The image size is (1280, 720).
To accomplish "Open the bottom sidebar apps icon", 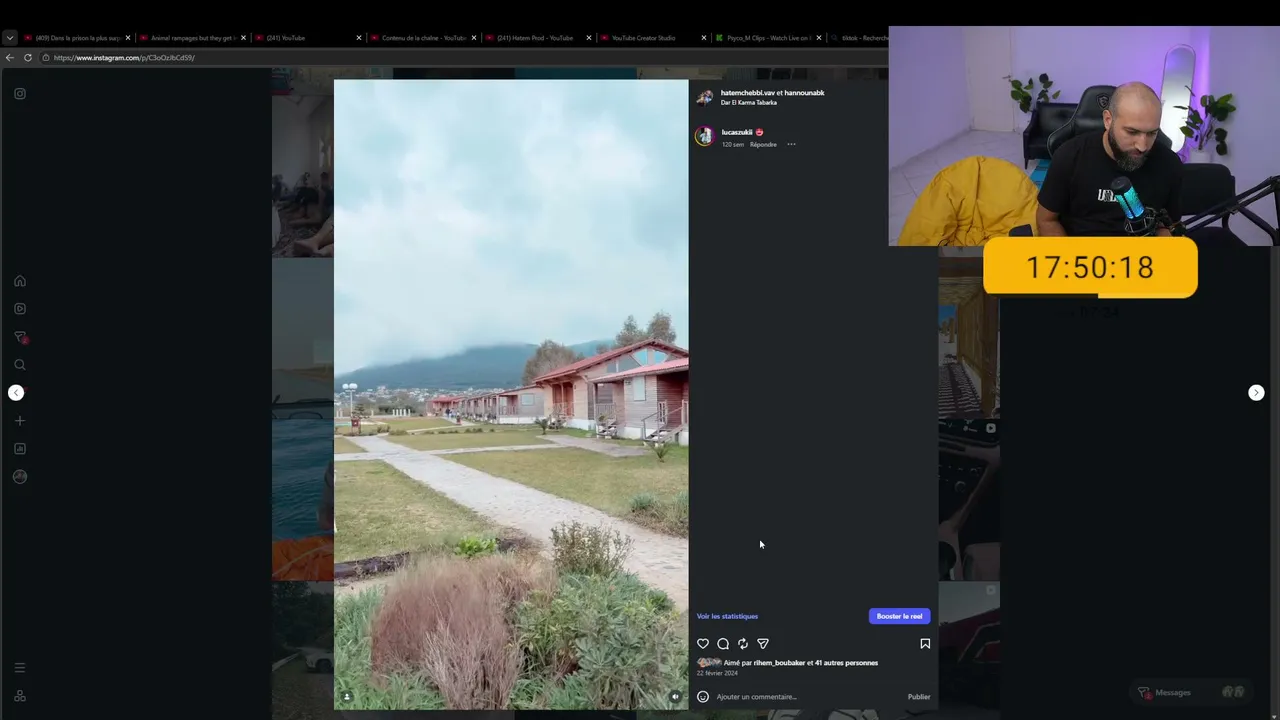I will [x=20, y=696].
